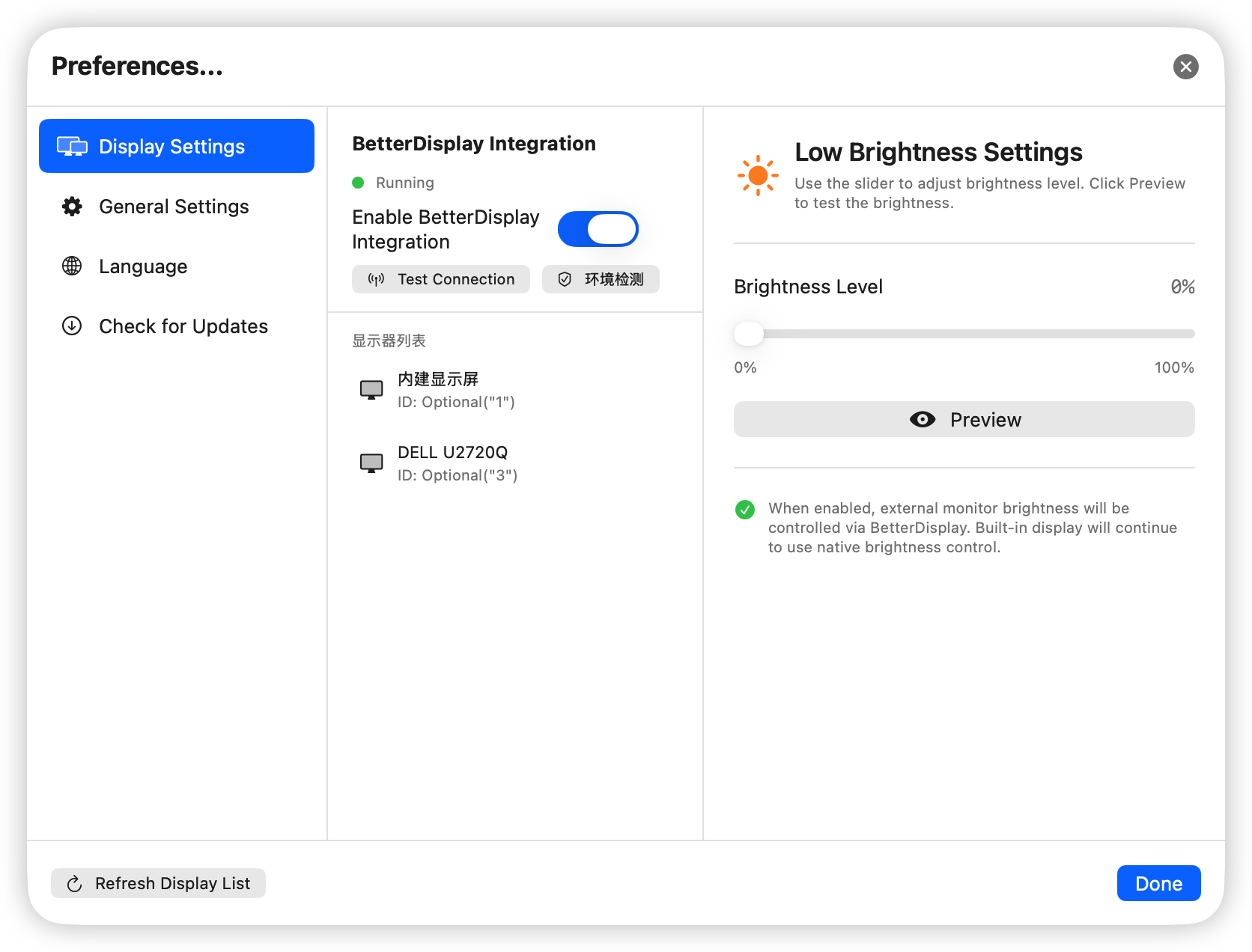This screenshot has width=1252, height=952.
Task: Click the Language globe icon
Action: 71,266
